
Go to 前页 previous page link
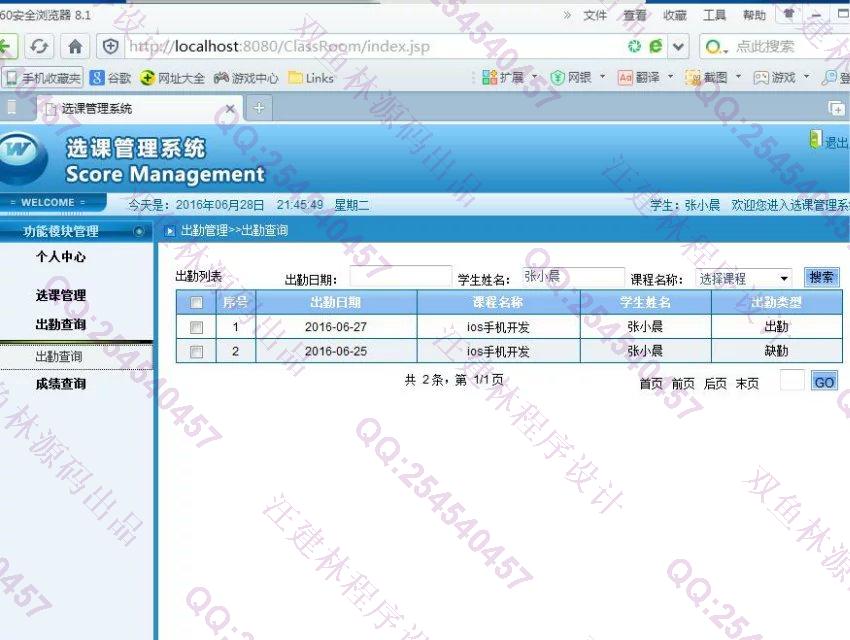click(x=683, y=384)
